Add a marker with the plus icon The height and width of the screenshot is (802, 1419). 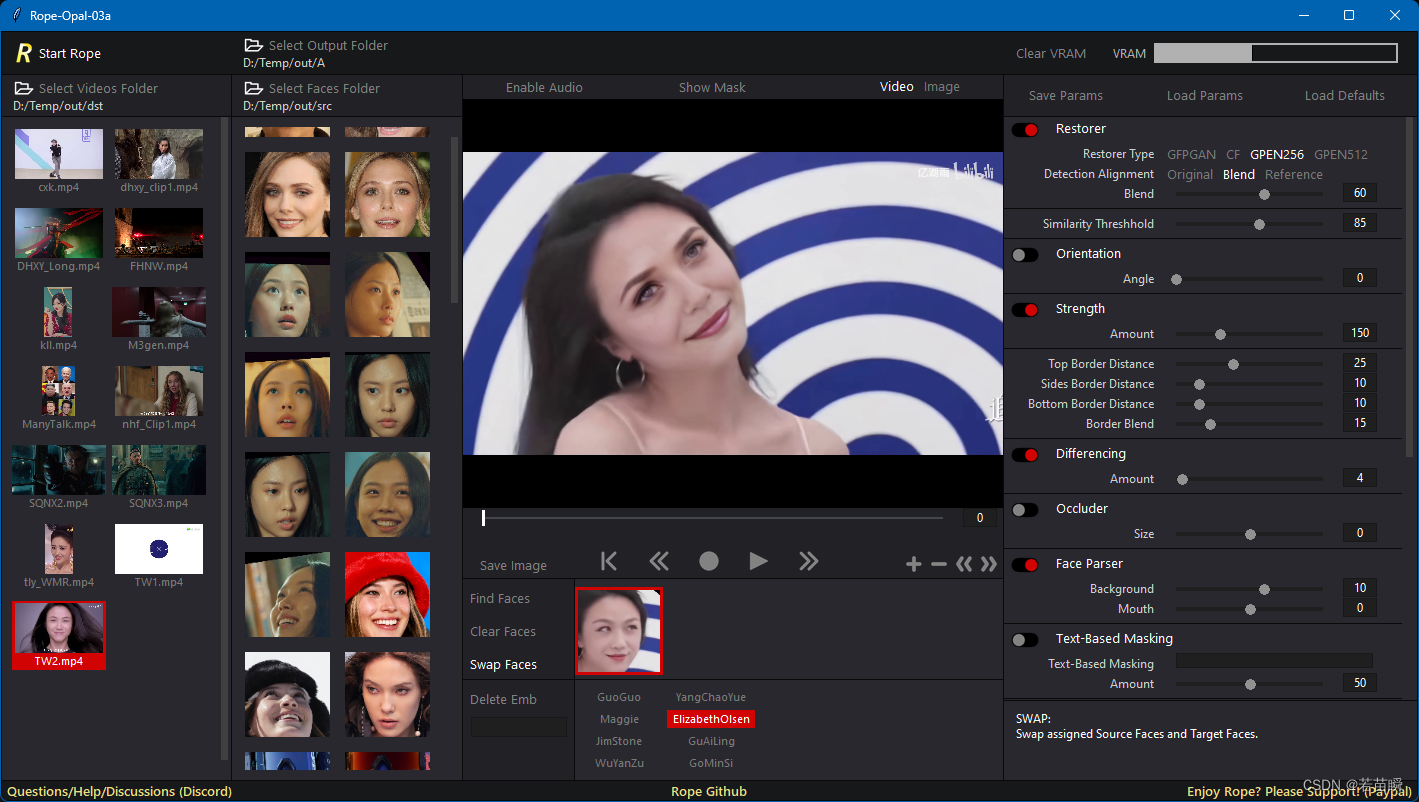pyautogui.click(x=913, y=564)
